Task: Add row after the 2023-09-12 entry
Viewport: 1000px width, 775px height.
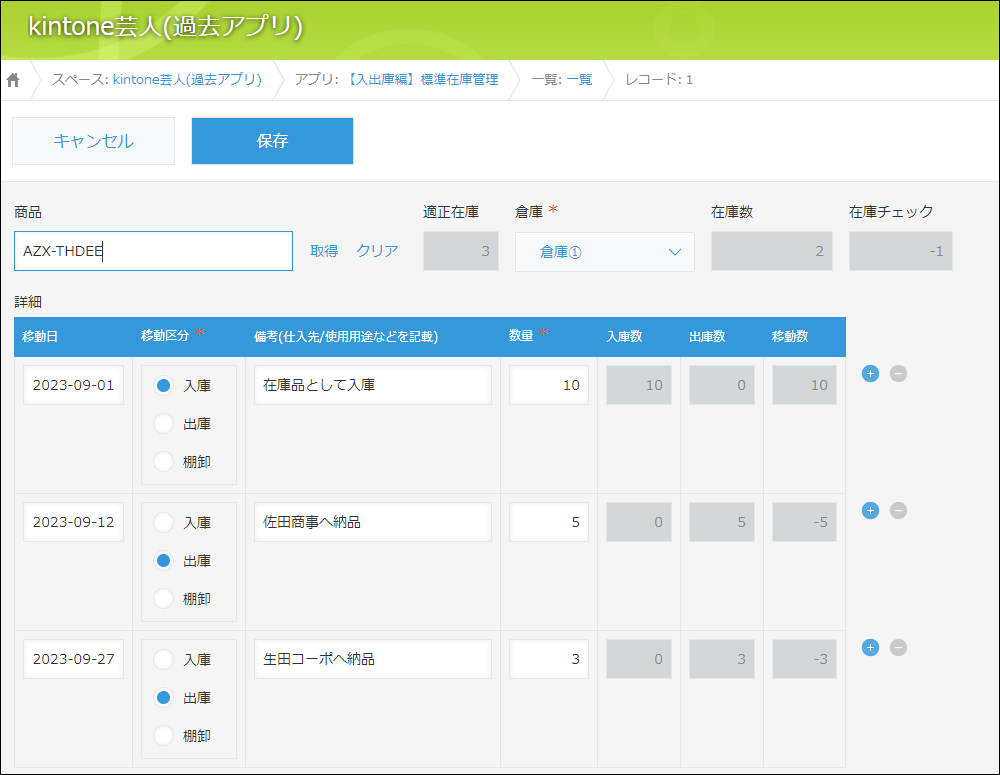Action: coord(870,510)
